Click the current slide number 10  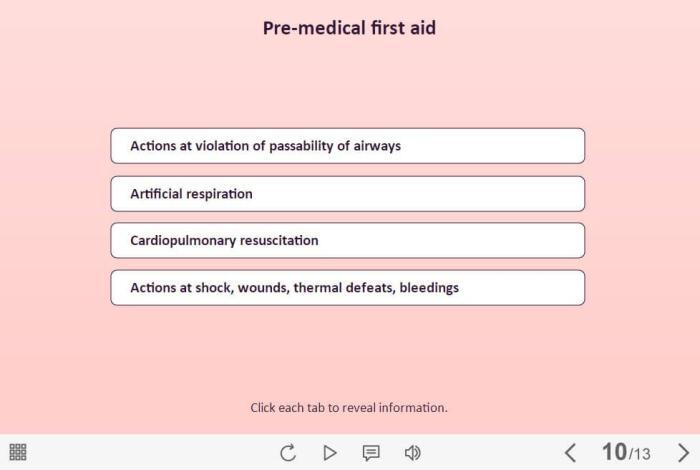613,452
